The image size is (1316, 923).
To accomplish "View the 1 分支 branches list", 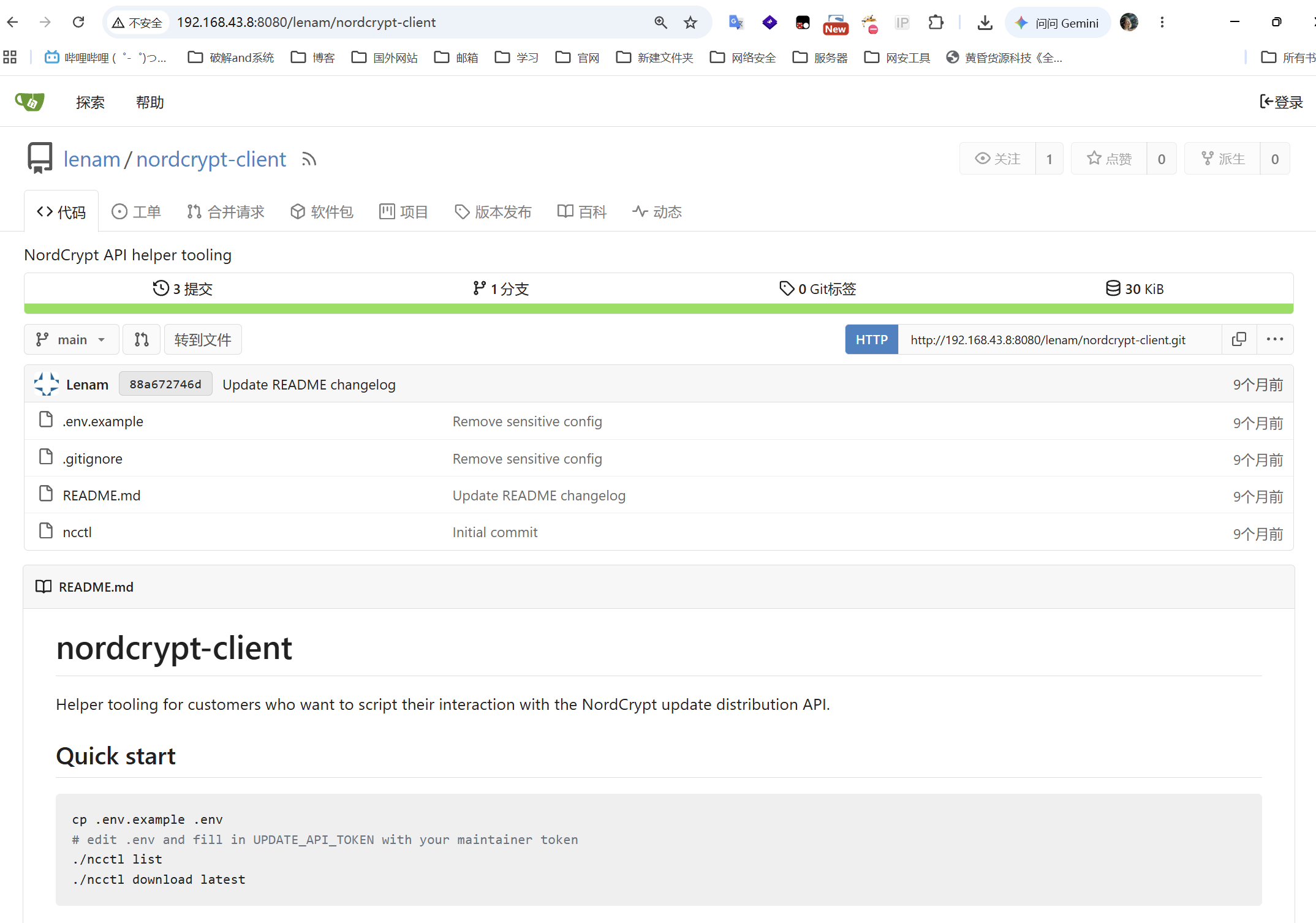I will 501,288.
